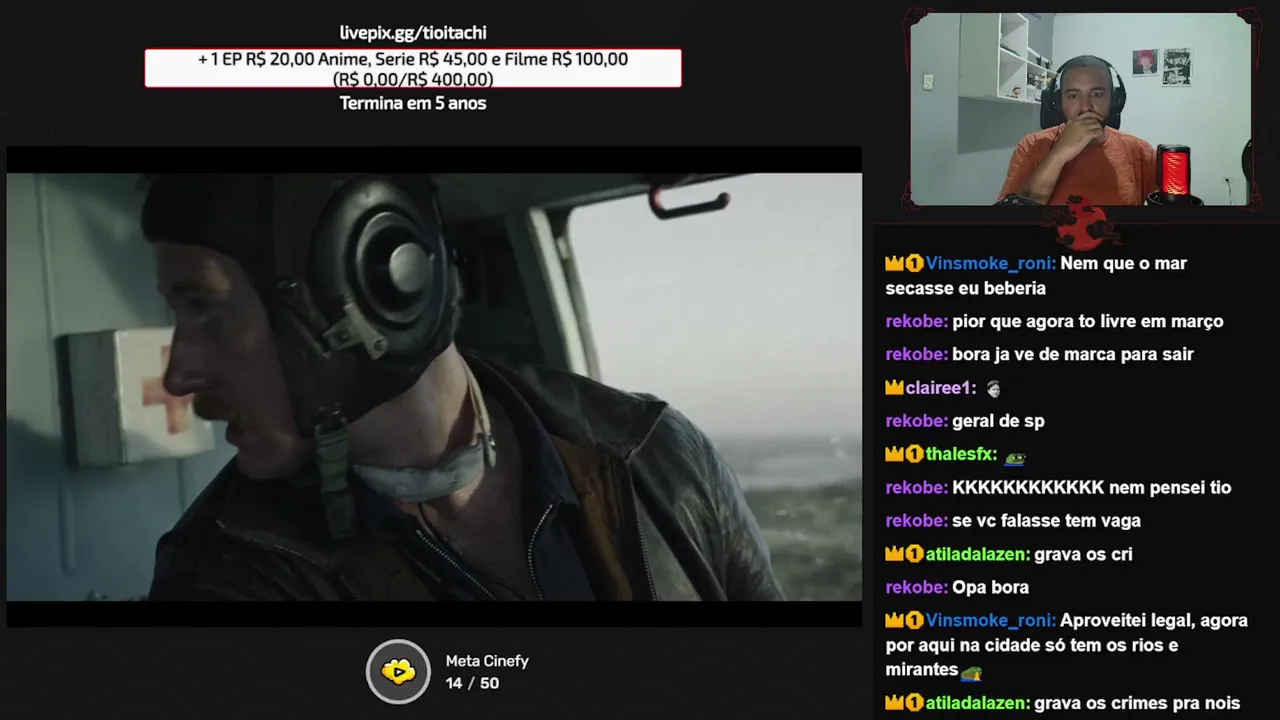Click the donation goal progress bar
The image size is (1280, 720).
pyautogui.click(x=413, y=68)
